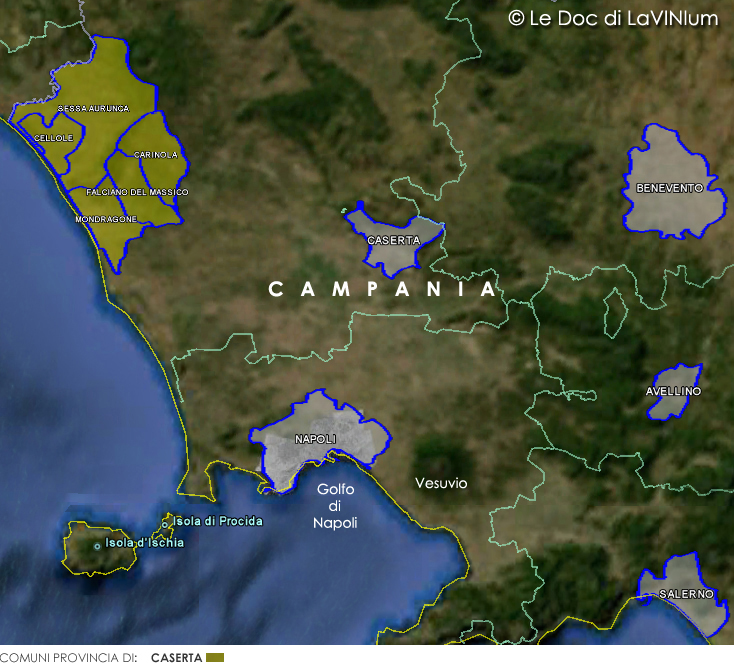
Task: Select the Avellino city area
Action: (674, 391)
